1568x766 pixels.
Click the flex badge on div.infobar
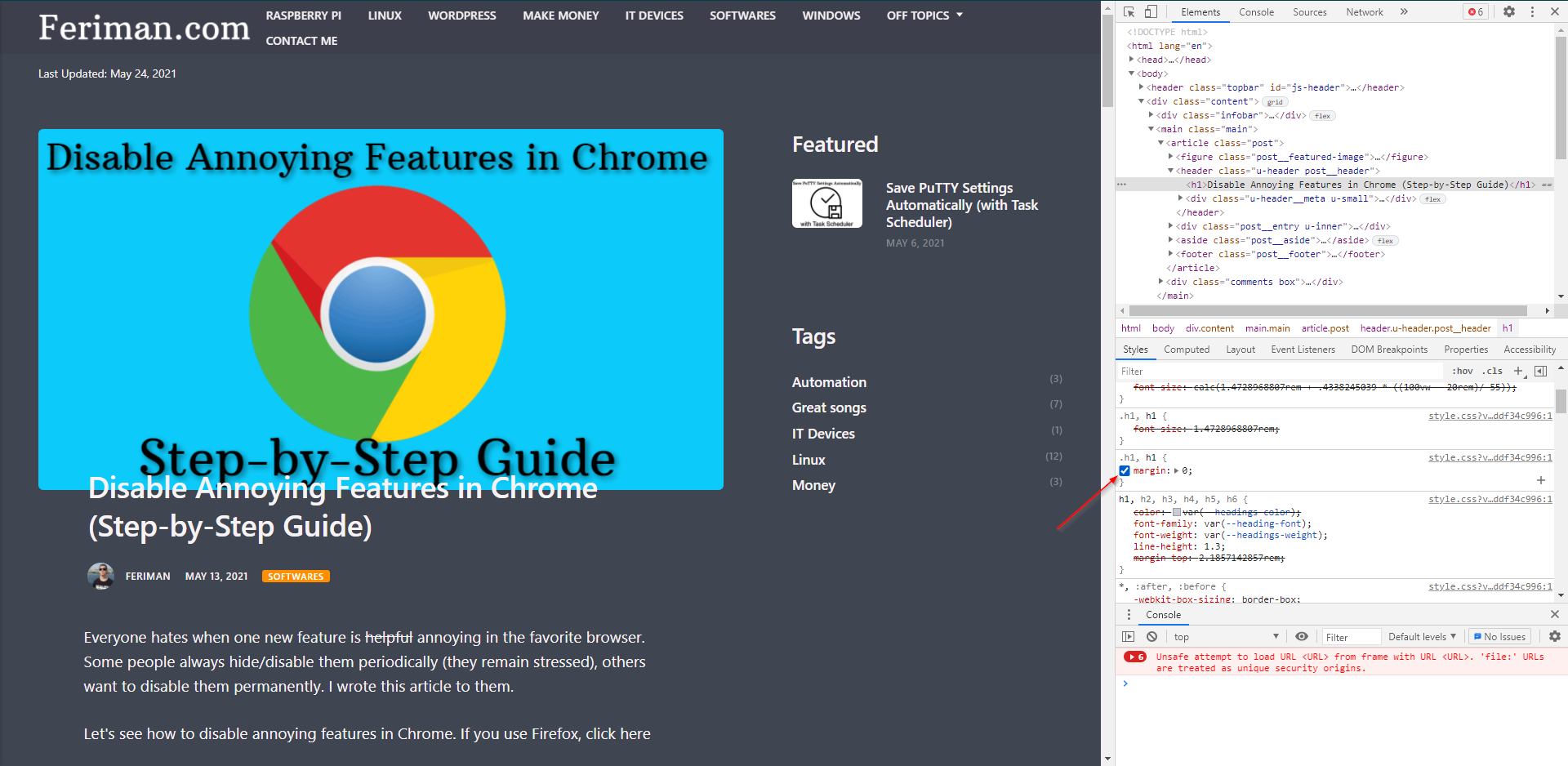pos(1322,116)
